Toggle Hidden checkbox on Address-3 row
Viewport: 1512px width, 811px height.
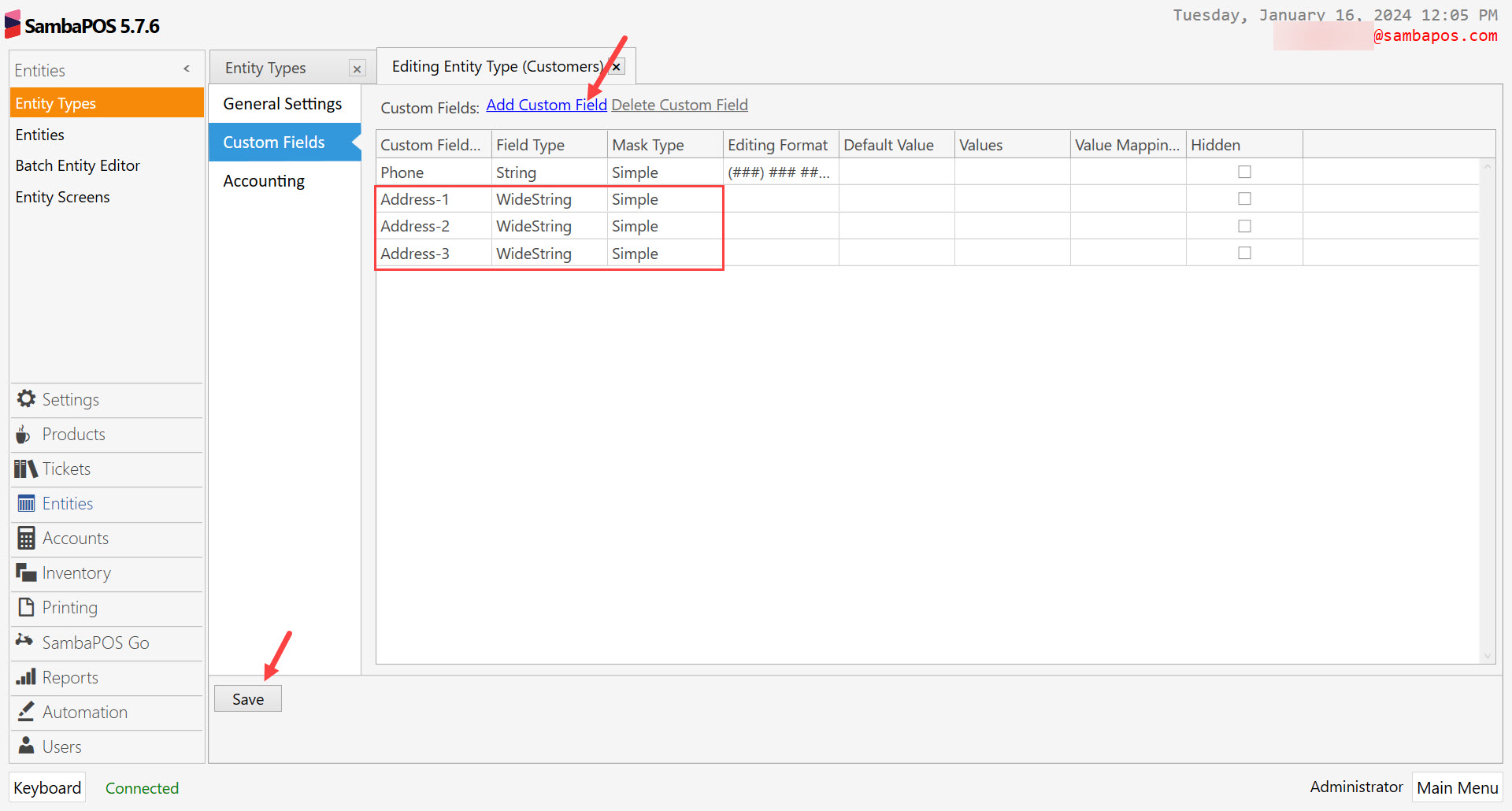(x=1243, y=253)
